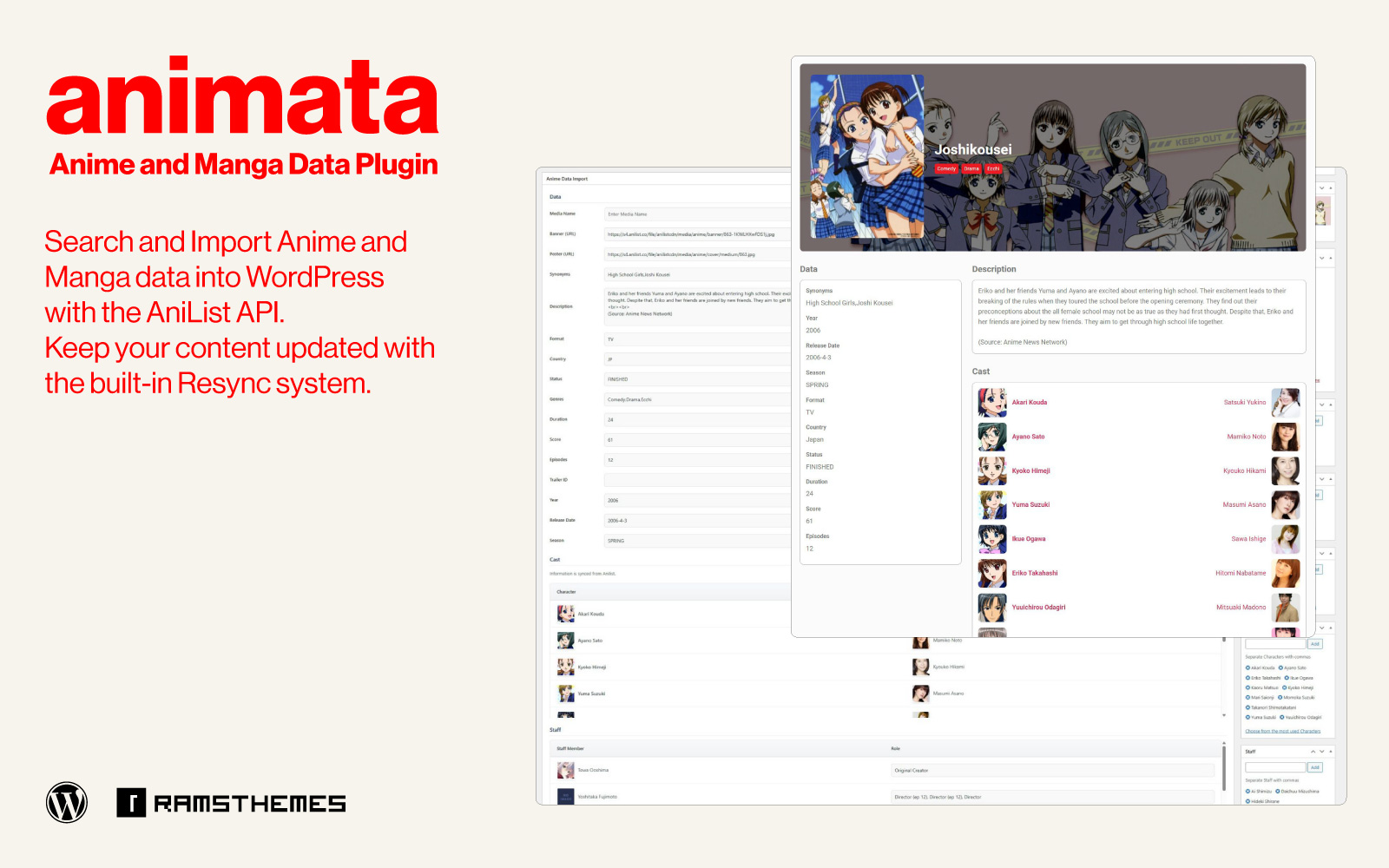The height and width of the screenshot is (868, 1389).
Task: Remove the Ikue Ogawa character tag
Action: tap(1287, 678)
